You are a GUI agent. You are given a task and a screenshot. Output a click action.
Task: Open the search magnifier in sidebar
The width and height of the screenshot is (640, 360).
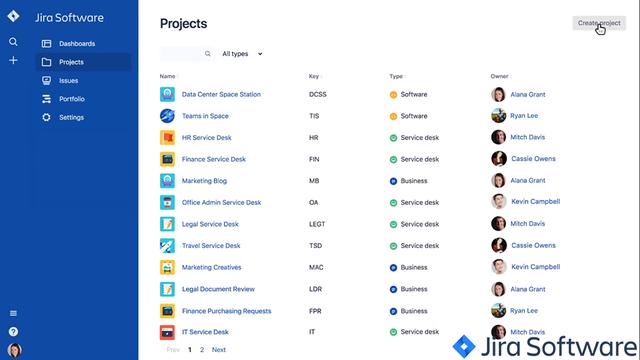13,42
